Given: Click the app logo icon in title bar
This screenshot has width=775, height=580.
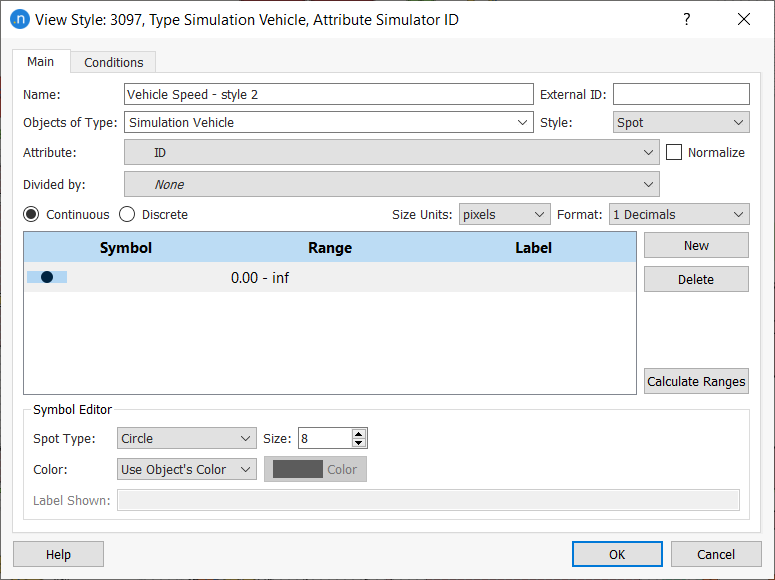Looking at the screenshot, I should (18, 19).
